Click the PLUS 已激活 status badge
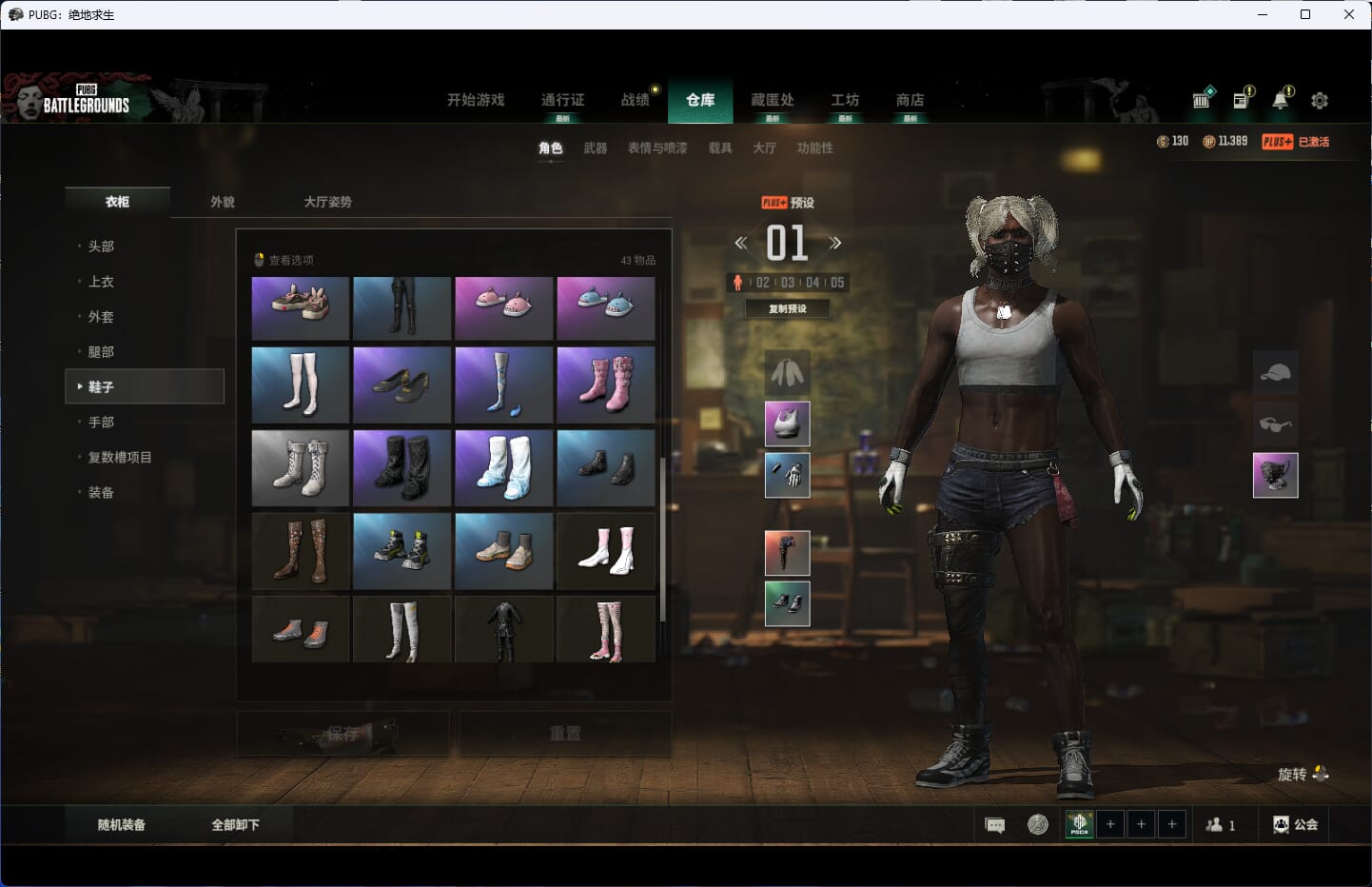The image size is (1372, 887). tap(1296, 142)
